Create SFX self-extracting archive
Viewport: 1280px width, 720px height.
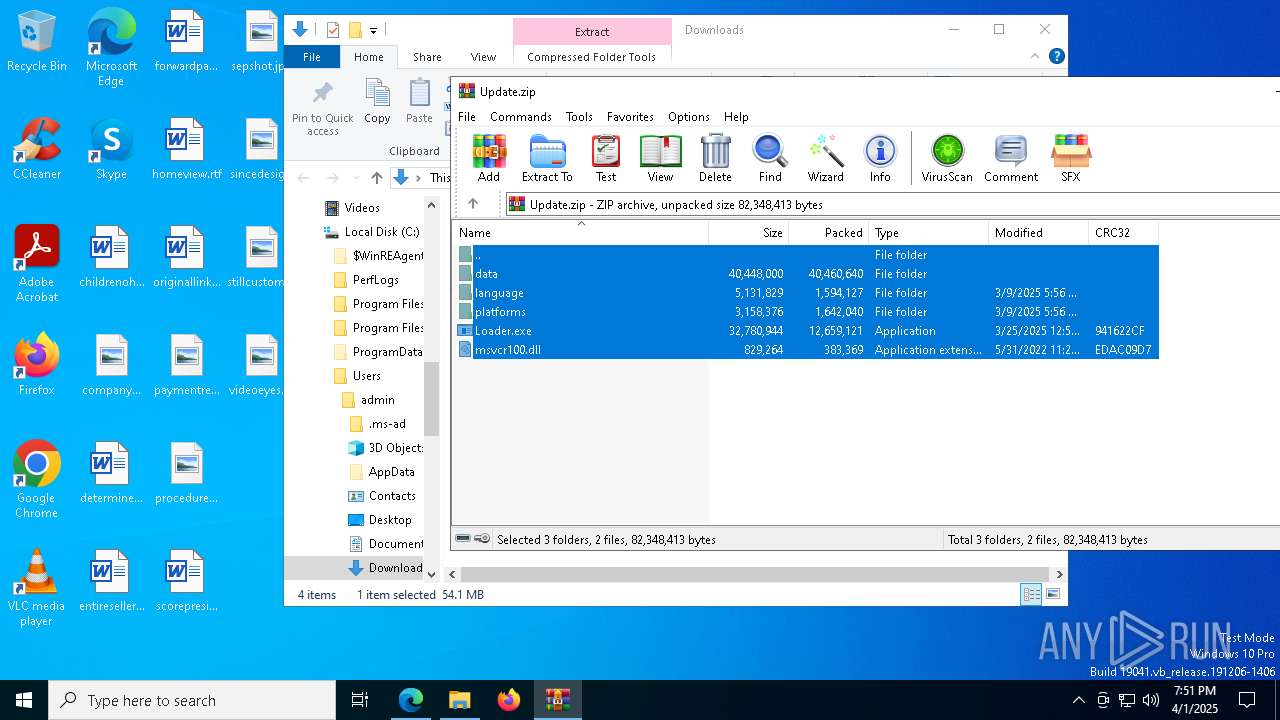tap(1071, 159)
